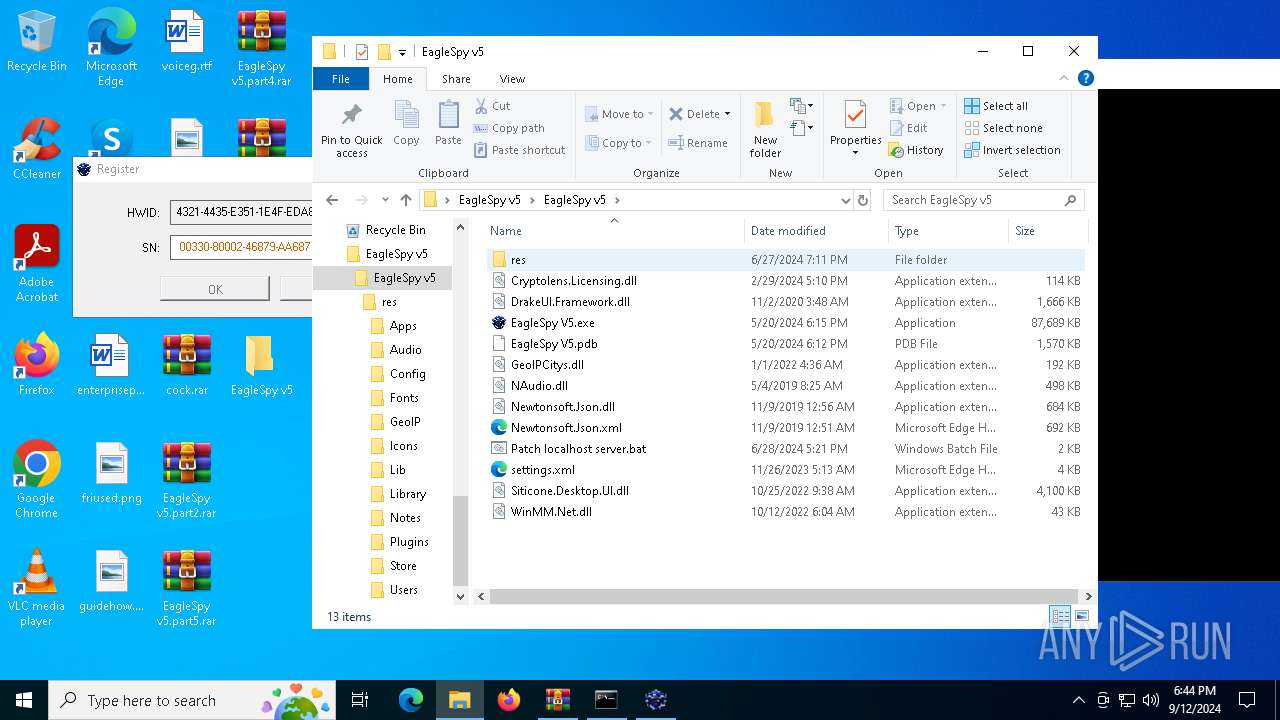Screen dimensions: 1280x720
Task: Sort by Name column header
Action: [x=614, y=231]
